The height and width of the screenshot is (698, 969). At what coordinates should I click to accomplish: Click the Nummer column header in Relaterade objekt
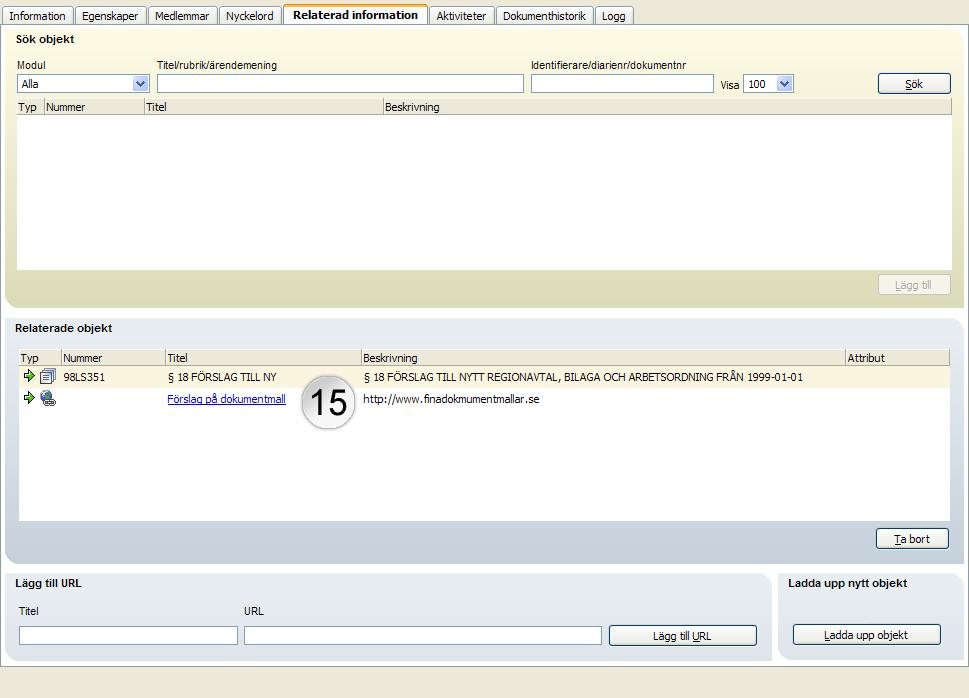pos(114,358)
